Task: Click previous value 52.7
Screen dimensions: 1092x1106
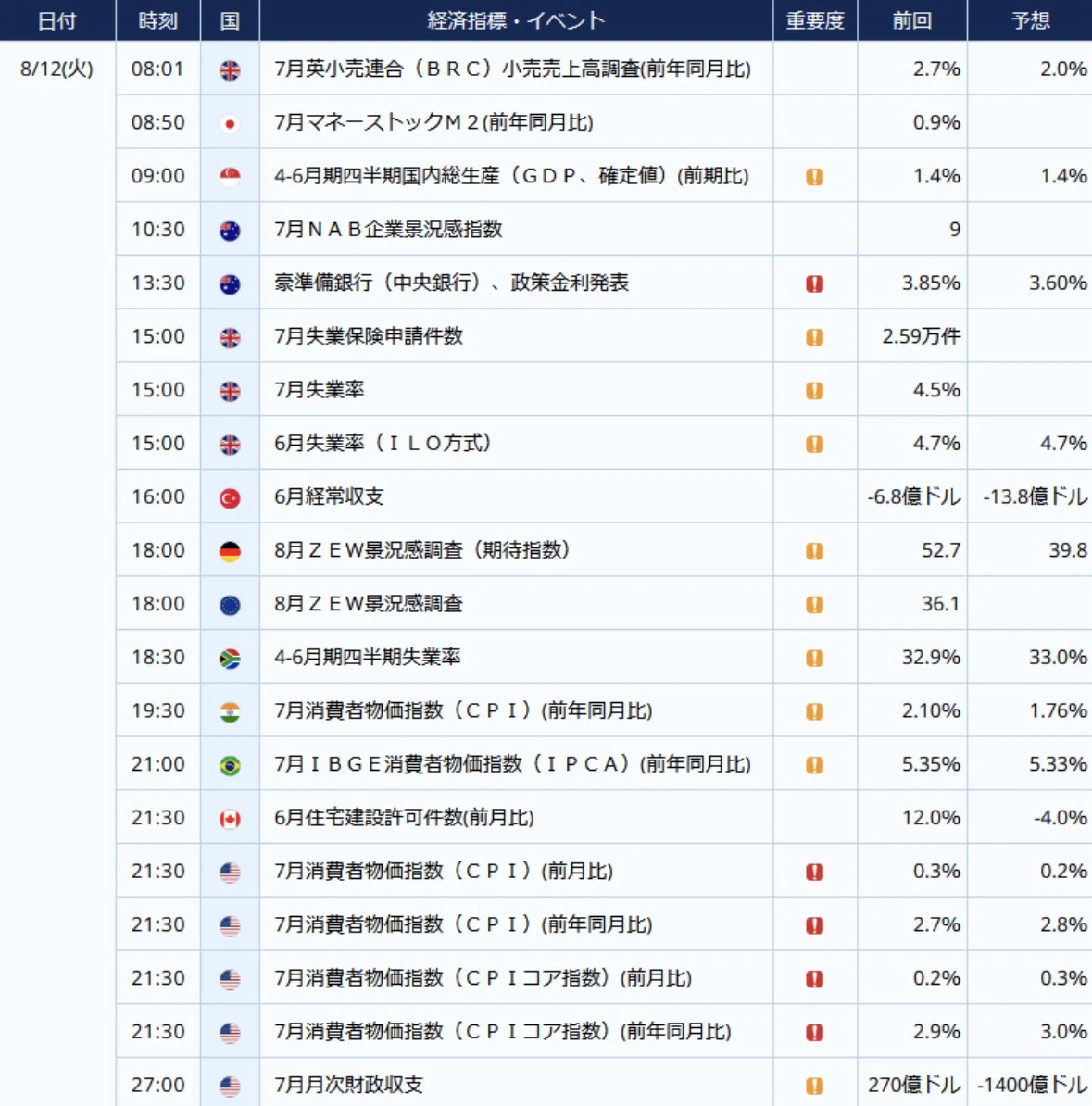Action: [941, 550]
